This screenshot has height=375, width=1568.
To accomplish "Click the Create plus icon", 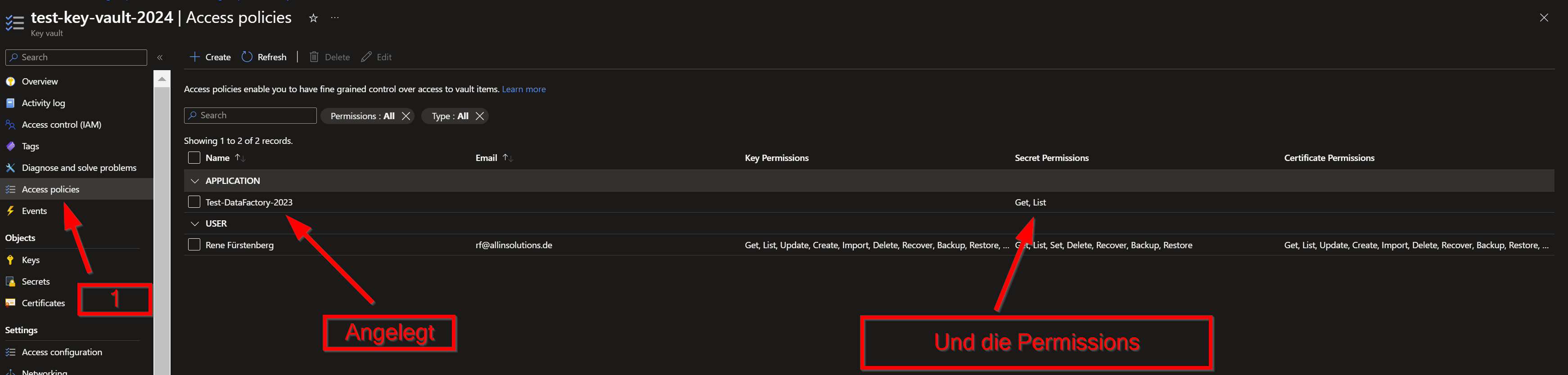I will [x=195, y=57].
